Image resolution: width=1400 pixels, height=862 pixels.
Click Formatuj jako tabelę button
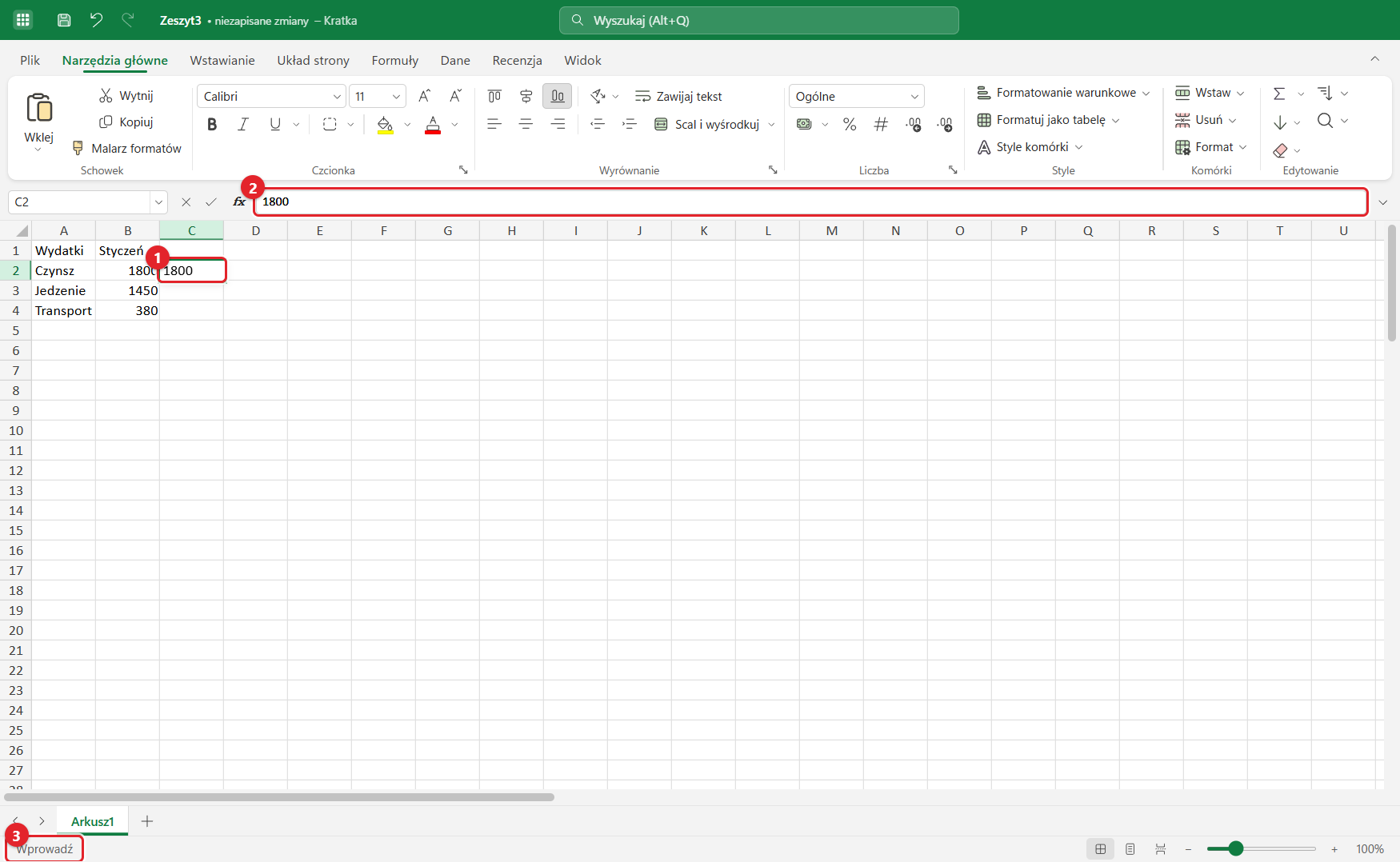click(x=1048, y=120)
